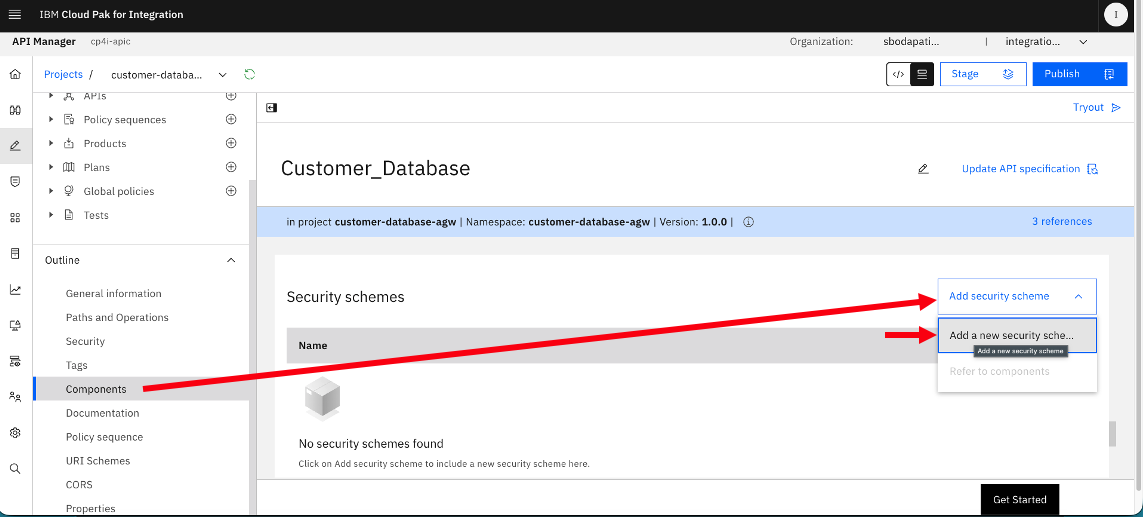Open Policy sequence in Outline
Viewport: 1146px width, 519px height.
105,437
